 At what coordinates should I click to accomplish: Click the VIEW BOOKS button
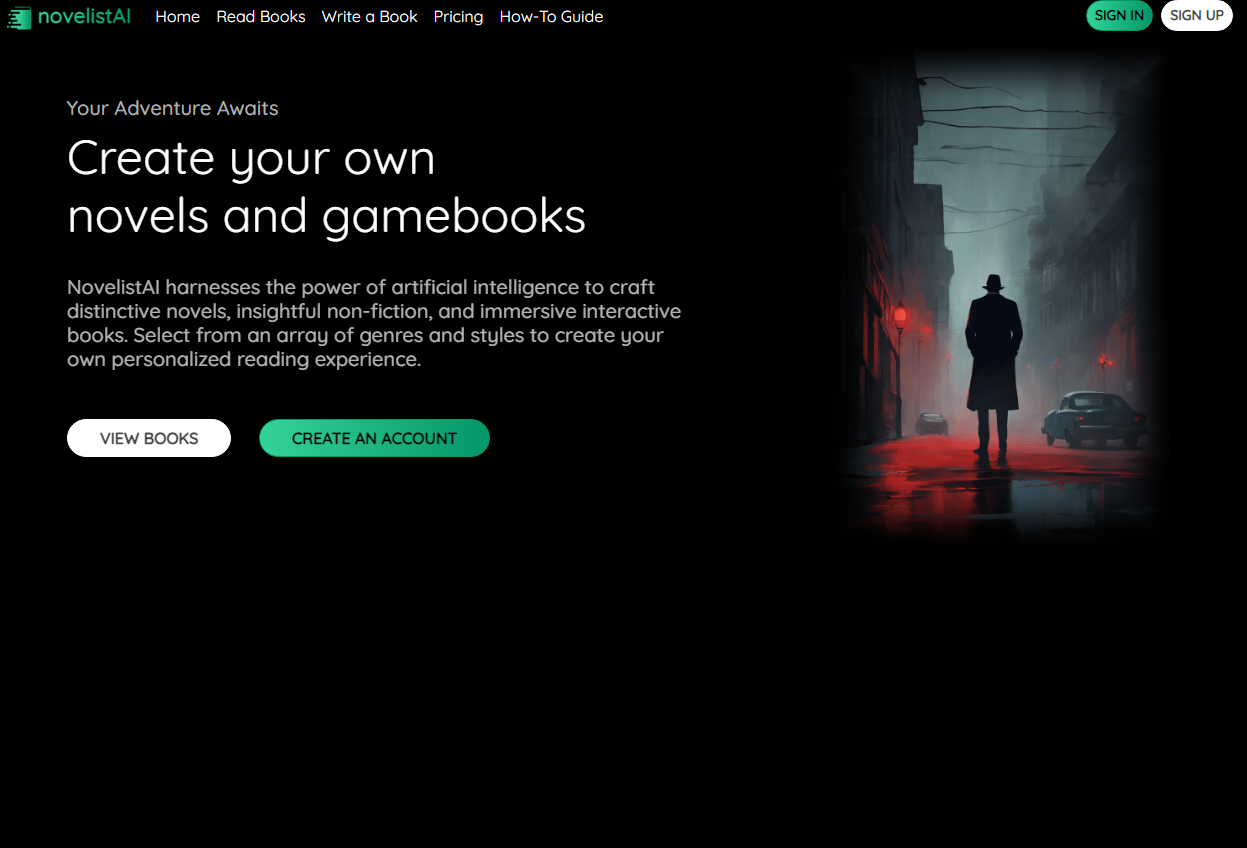point(149,438)
